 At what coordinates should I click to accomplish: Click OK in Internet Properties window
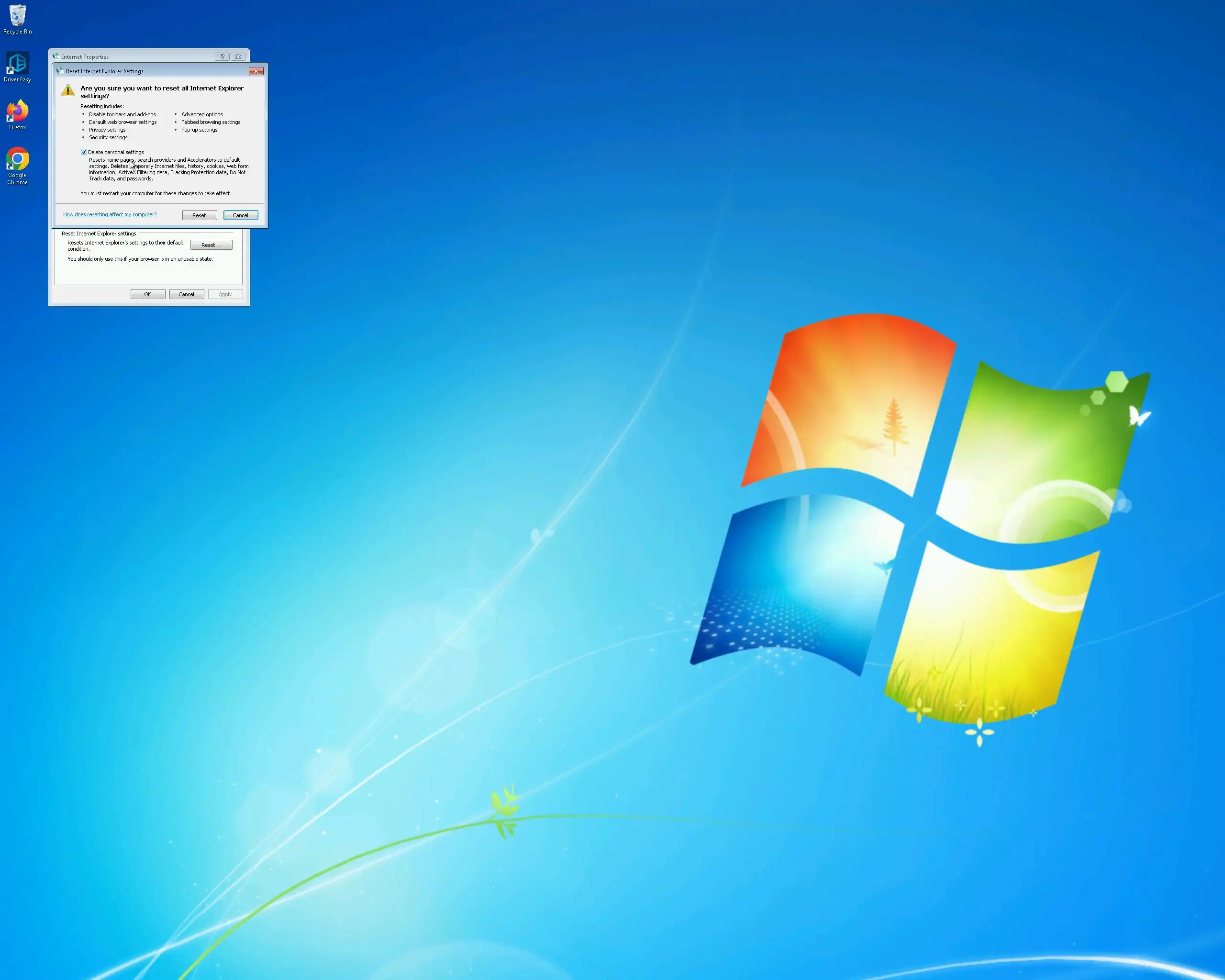pyautogui.click(x=148, y=294)
